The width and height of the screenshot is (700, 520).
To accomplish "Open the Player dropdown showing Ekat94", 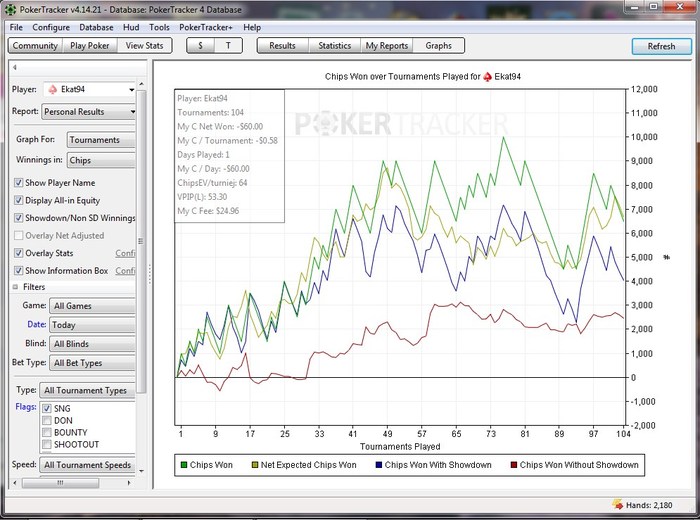I will tap(89, 90).
